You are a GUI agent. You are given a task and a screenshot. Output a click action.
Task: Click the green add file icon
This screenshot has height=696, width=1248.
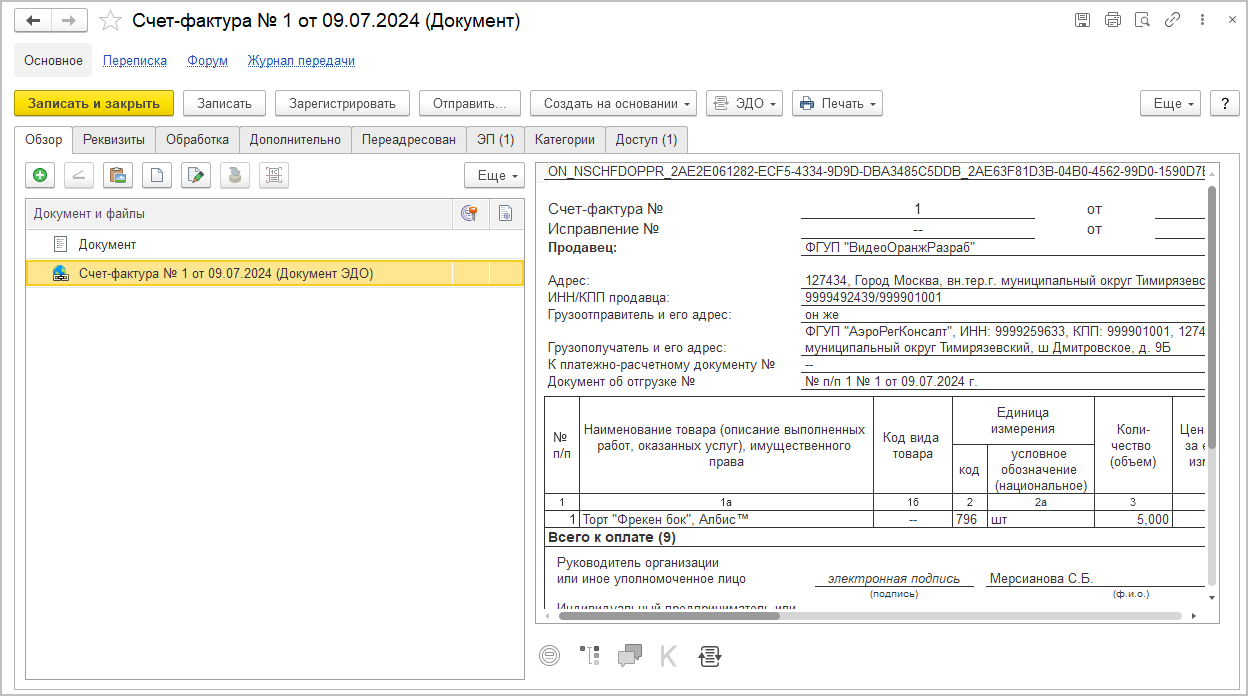tap(40, 176)
